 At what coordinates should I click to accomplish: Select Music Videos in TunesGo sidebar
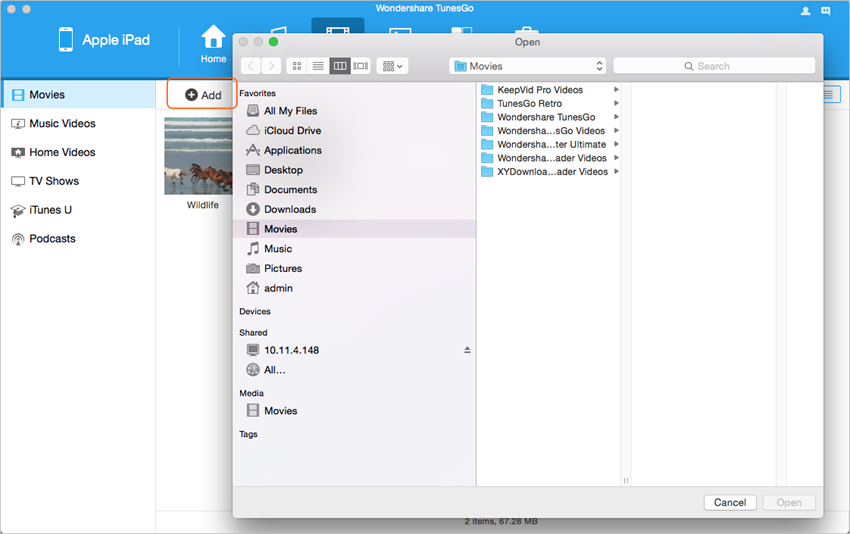(x=62, y=124)
